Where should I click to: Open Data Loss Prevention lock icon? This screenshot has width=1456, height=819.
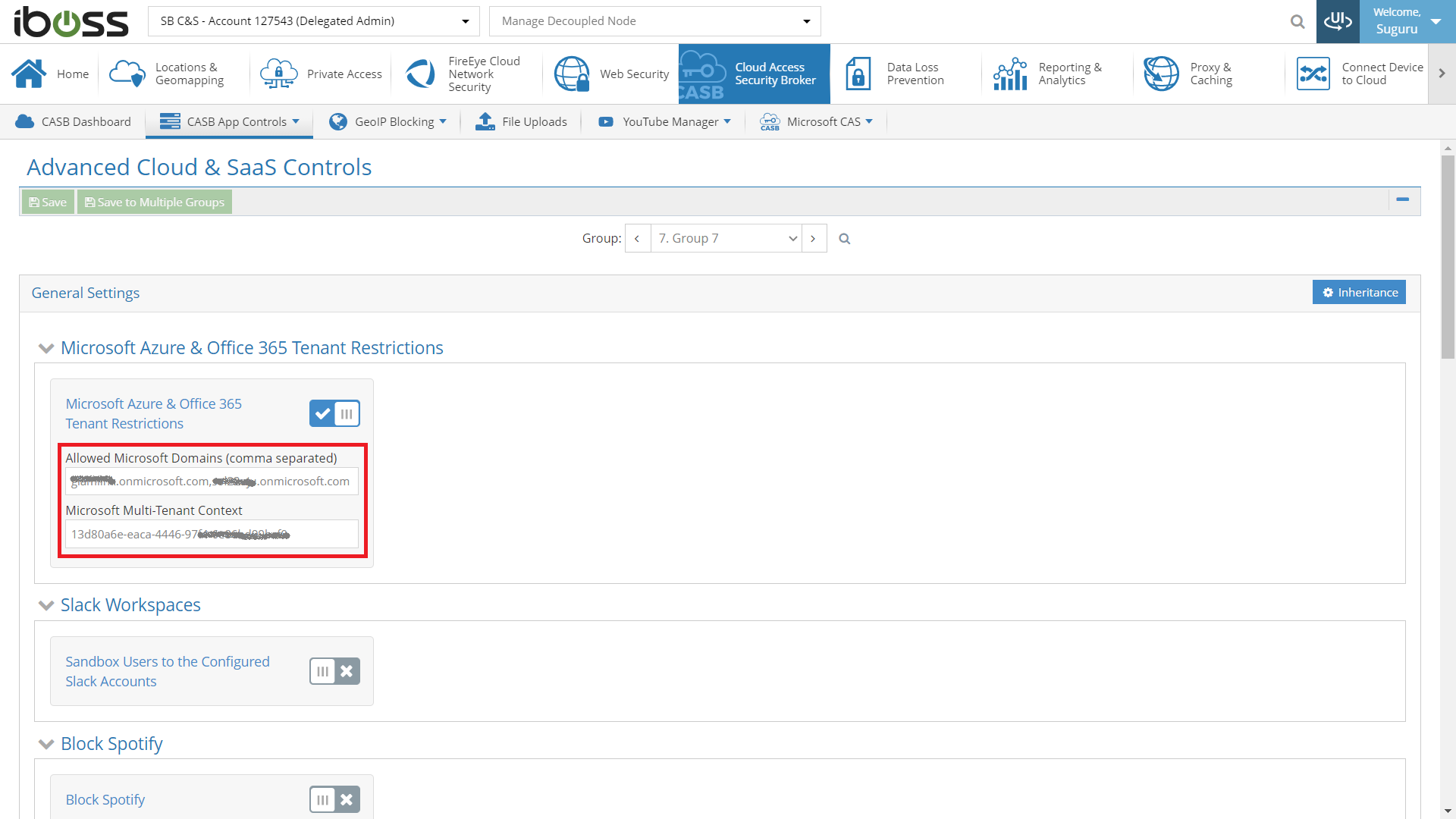click(x=858, y=74)
